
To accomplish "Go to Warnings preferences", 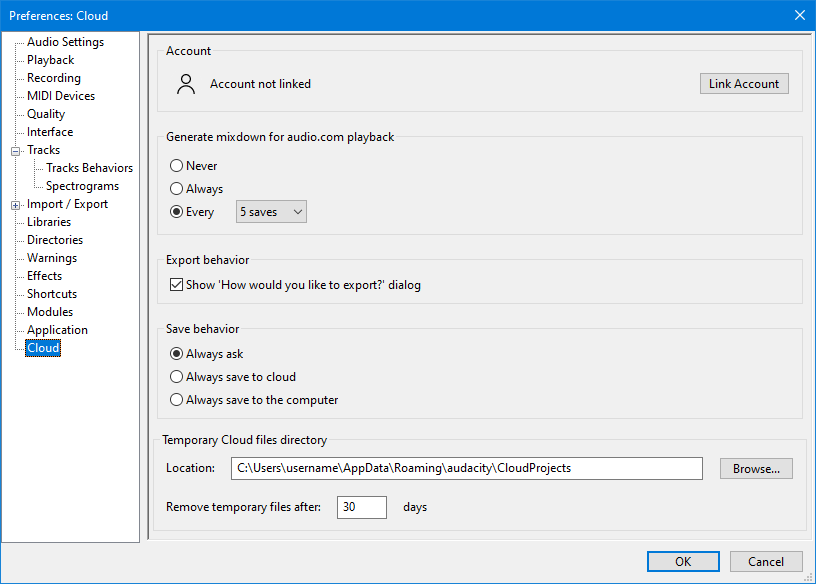I will point(52,258).
